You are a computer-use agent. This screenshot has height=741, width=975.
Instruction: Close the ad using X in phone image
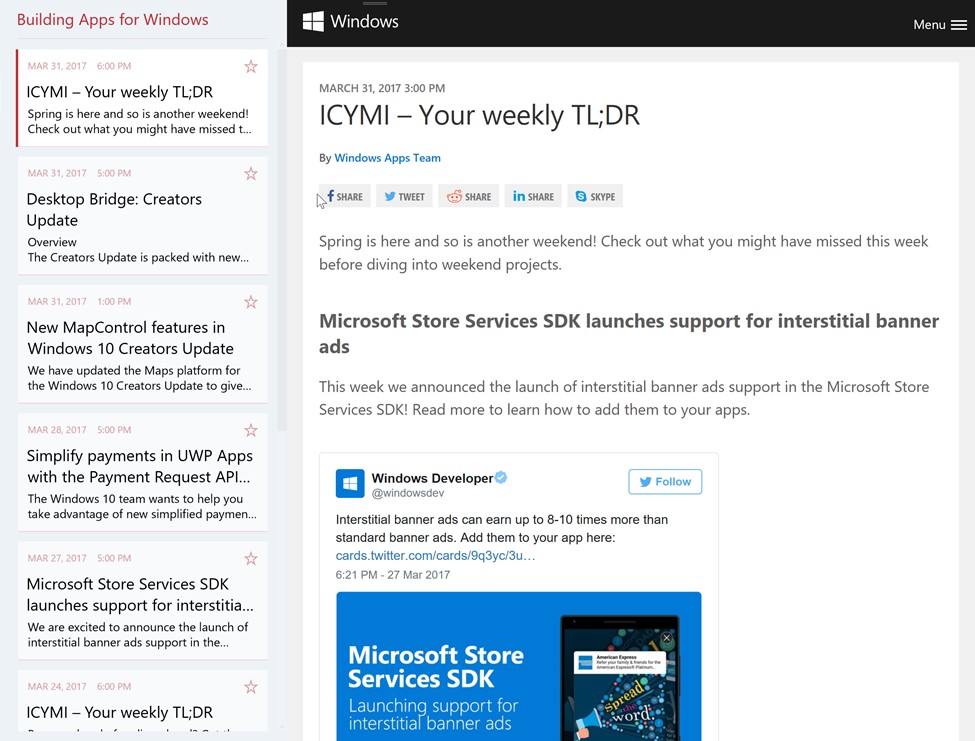(x=667, y=638)
